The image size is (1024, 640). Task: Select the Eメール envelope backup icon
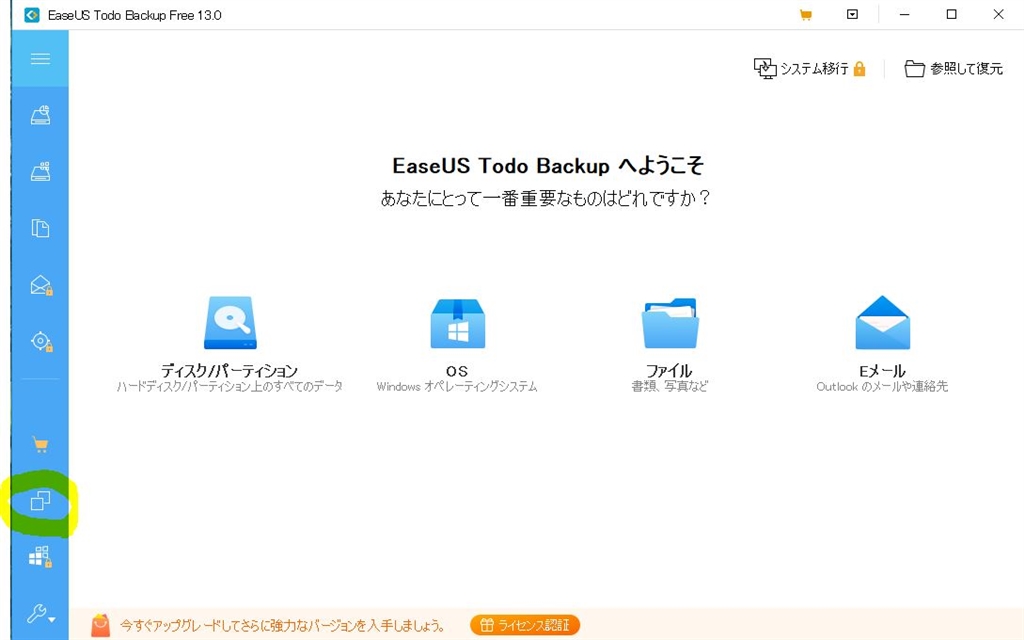pos(882,322)
